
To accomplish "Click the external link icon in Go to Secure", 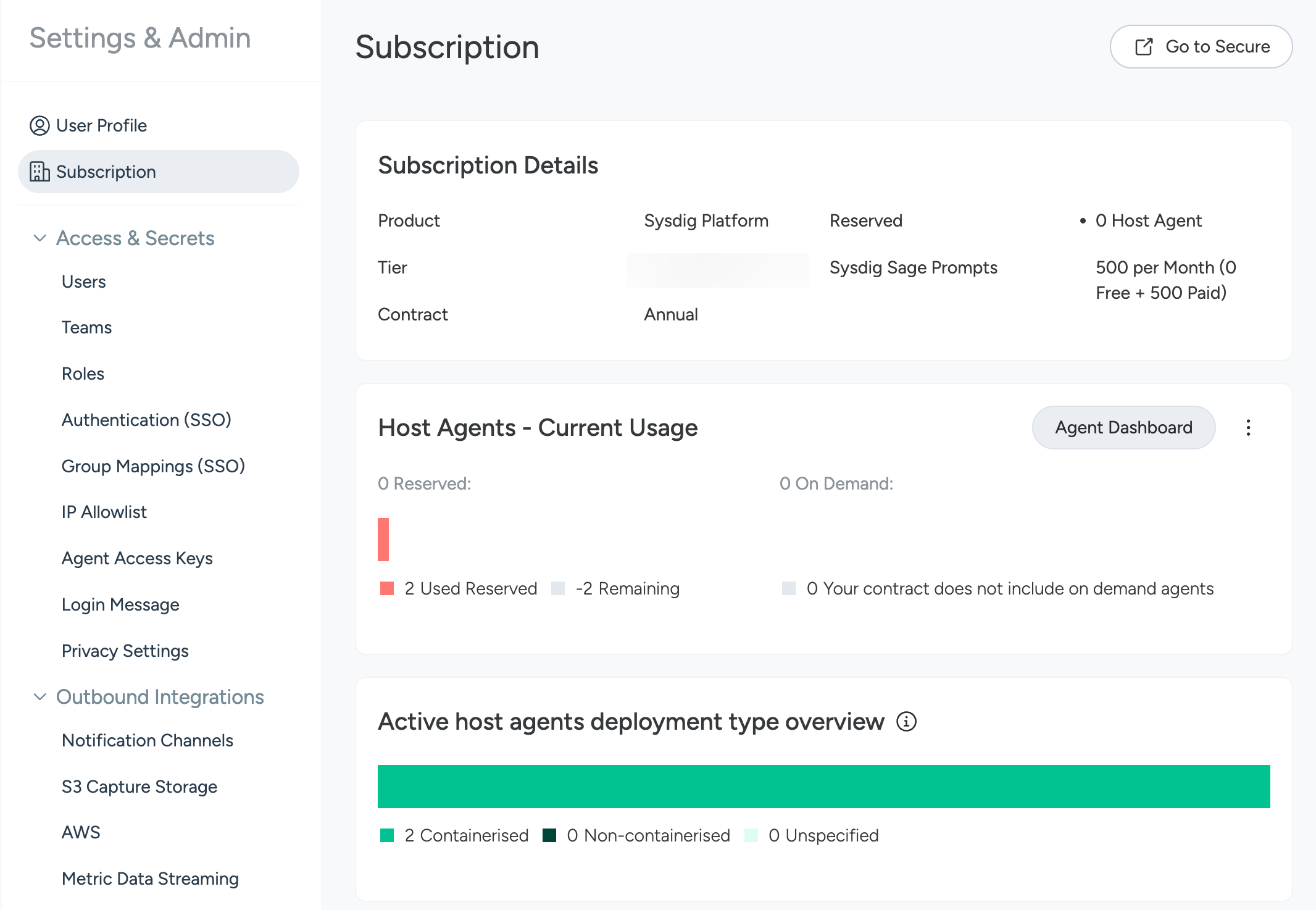I will coord(1144,47).
